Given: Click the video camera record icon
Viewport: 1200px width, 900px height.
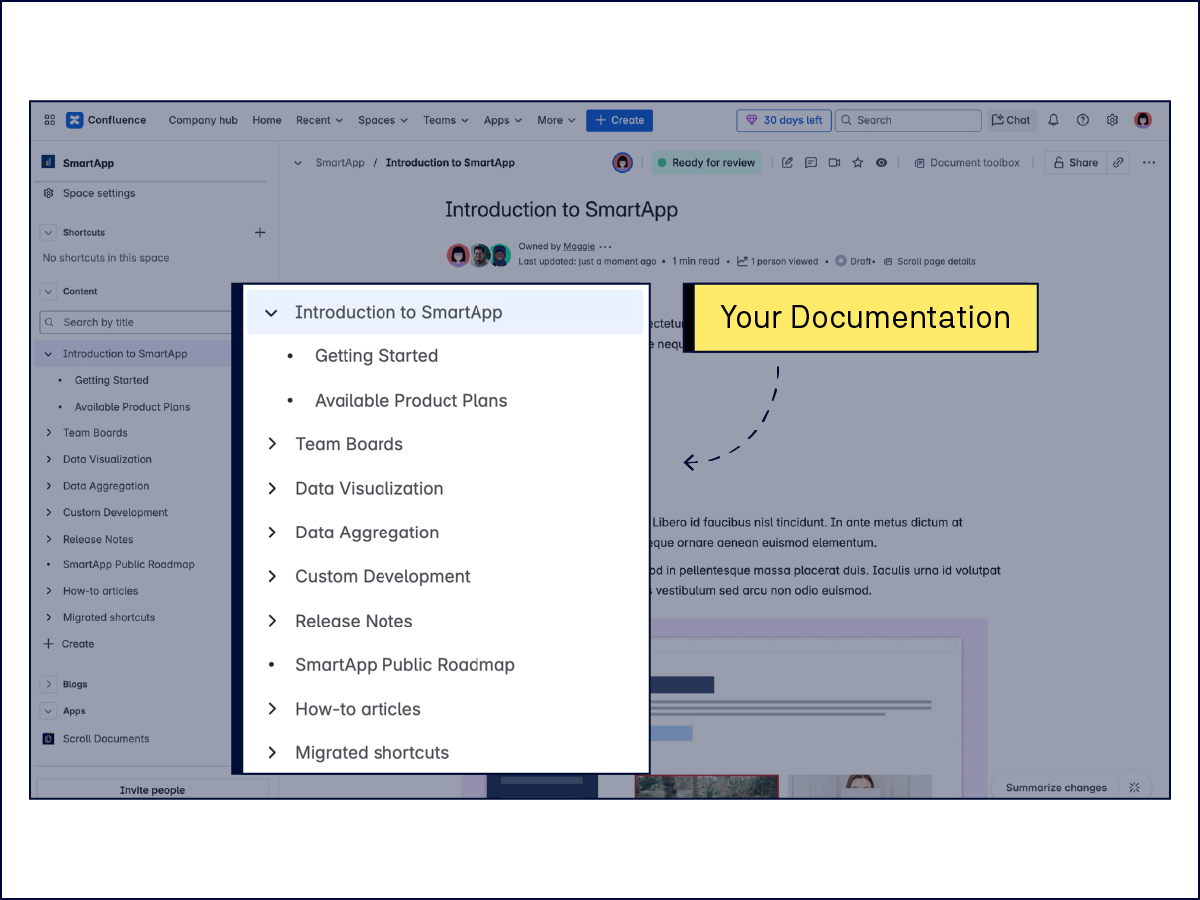Looking at the screenshot, I should coord(834,163).
